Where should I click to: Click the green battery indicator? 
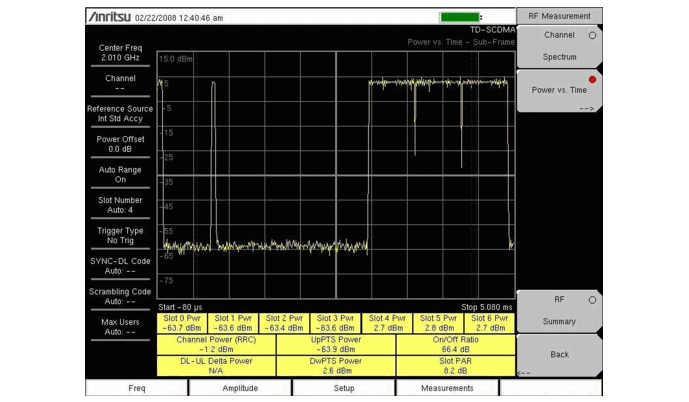(460, 17)
